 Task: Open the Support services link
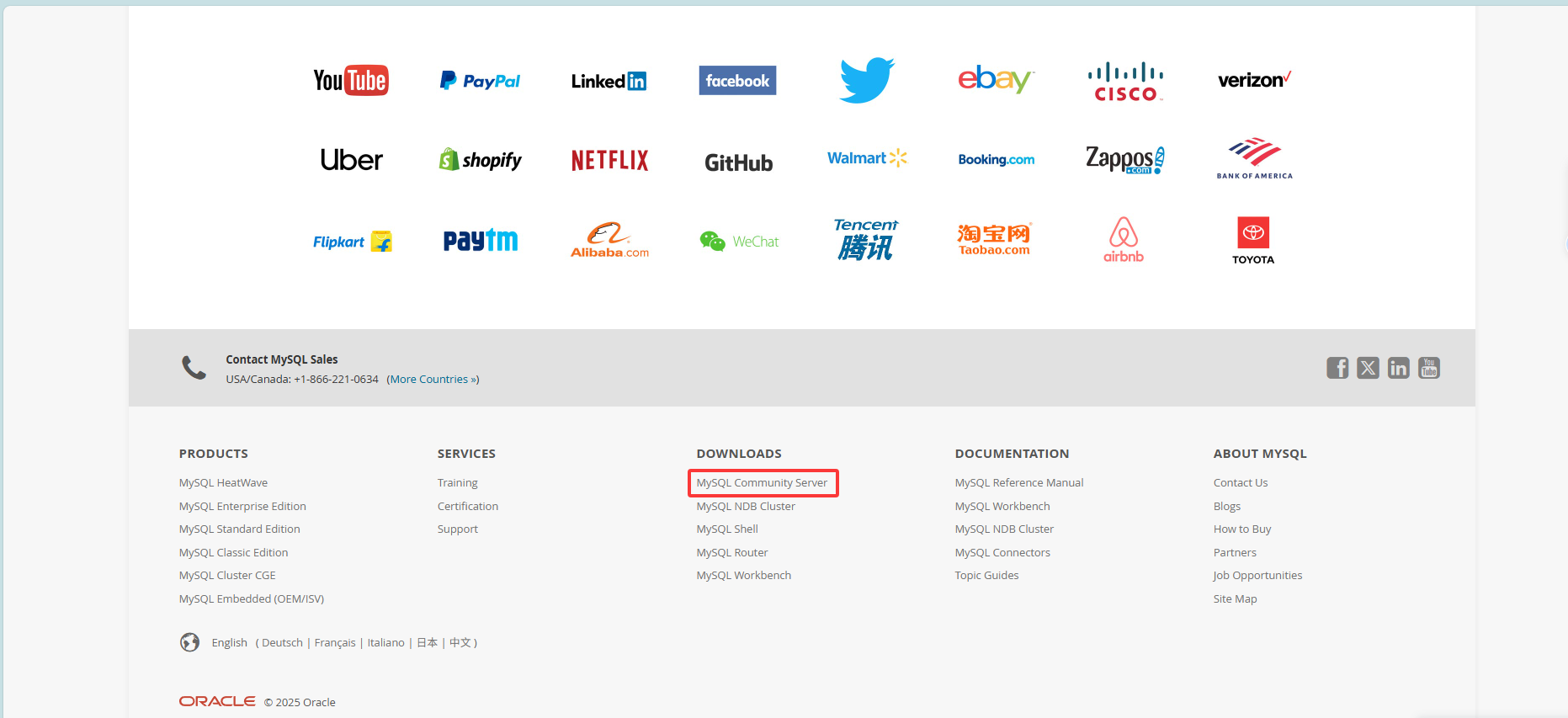[x=457, y=529]
